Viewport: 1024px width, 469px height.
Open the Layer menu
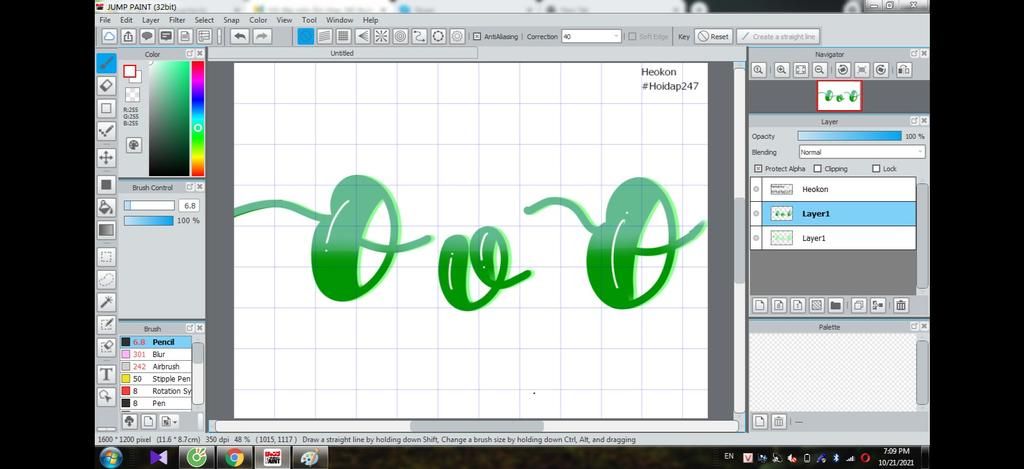tap(151, 20)
